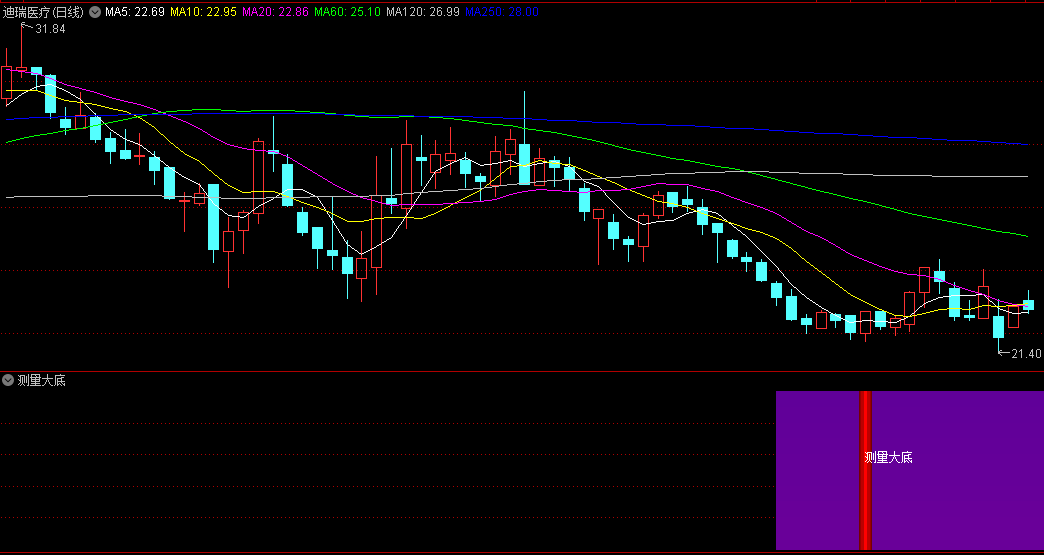Select the MA20: 22.86 label
1044x555 pixels.
click(275, 12)
